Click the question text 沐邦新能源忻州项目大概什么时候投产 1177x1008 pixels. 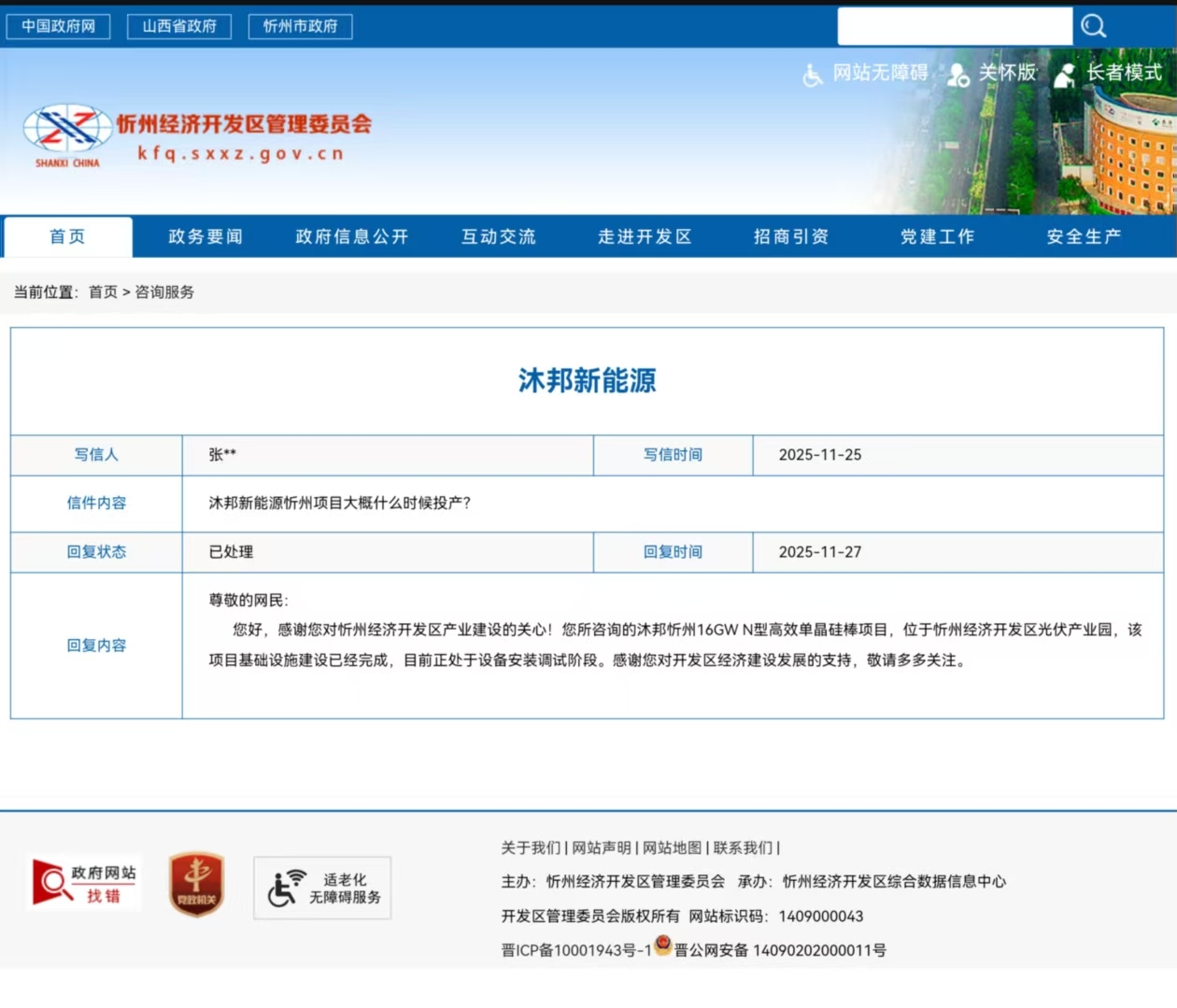pyautogui.click(x=340, y=504)
